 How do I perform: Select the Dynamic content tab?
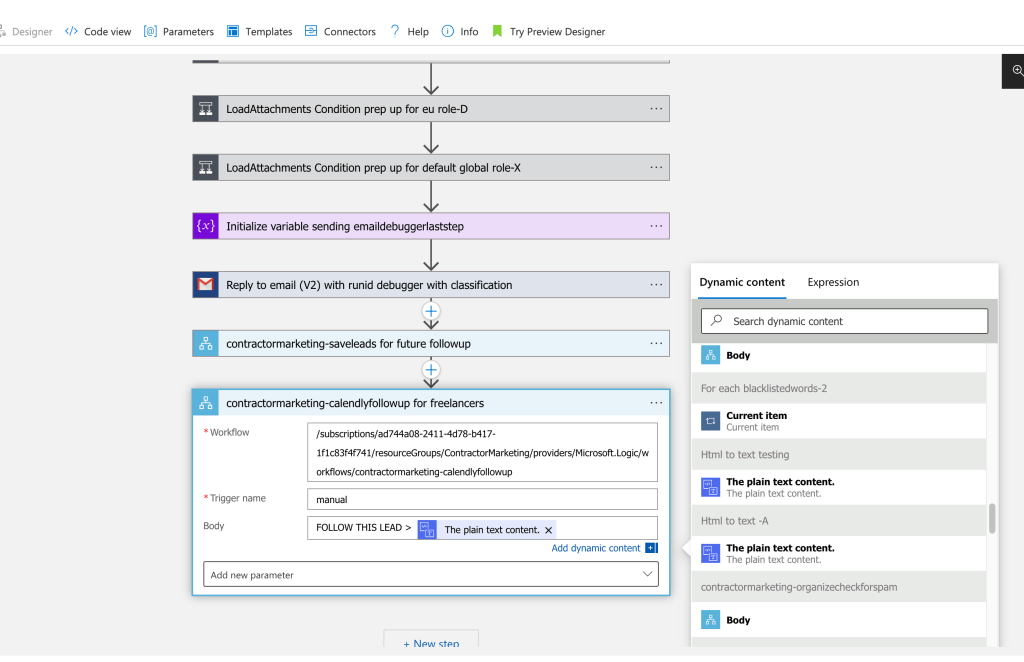coord(742,282)
